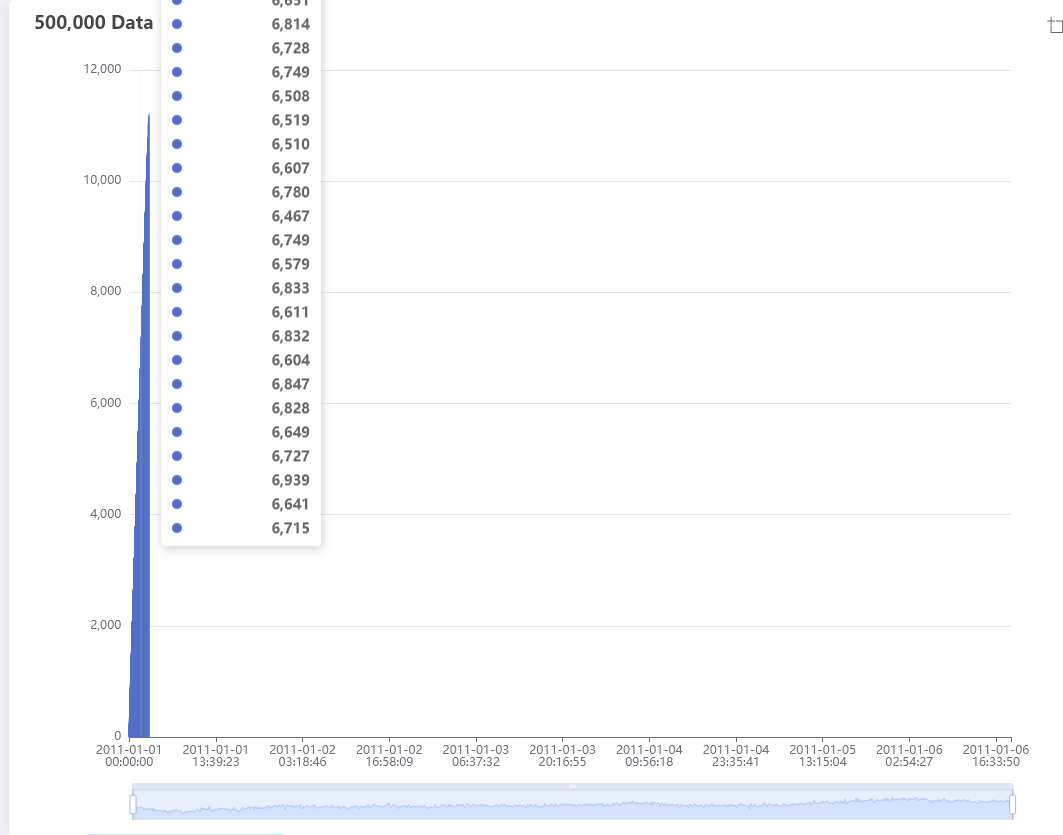This screenshot has width=1063, height=835.
Task: Click the marker dot beside value 6,939
Action: 177,479
